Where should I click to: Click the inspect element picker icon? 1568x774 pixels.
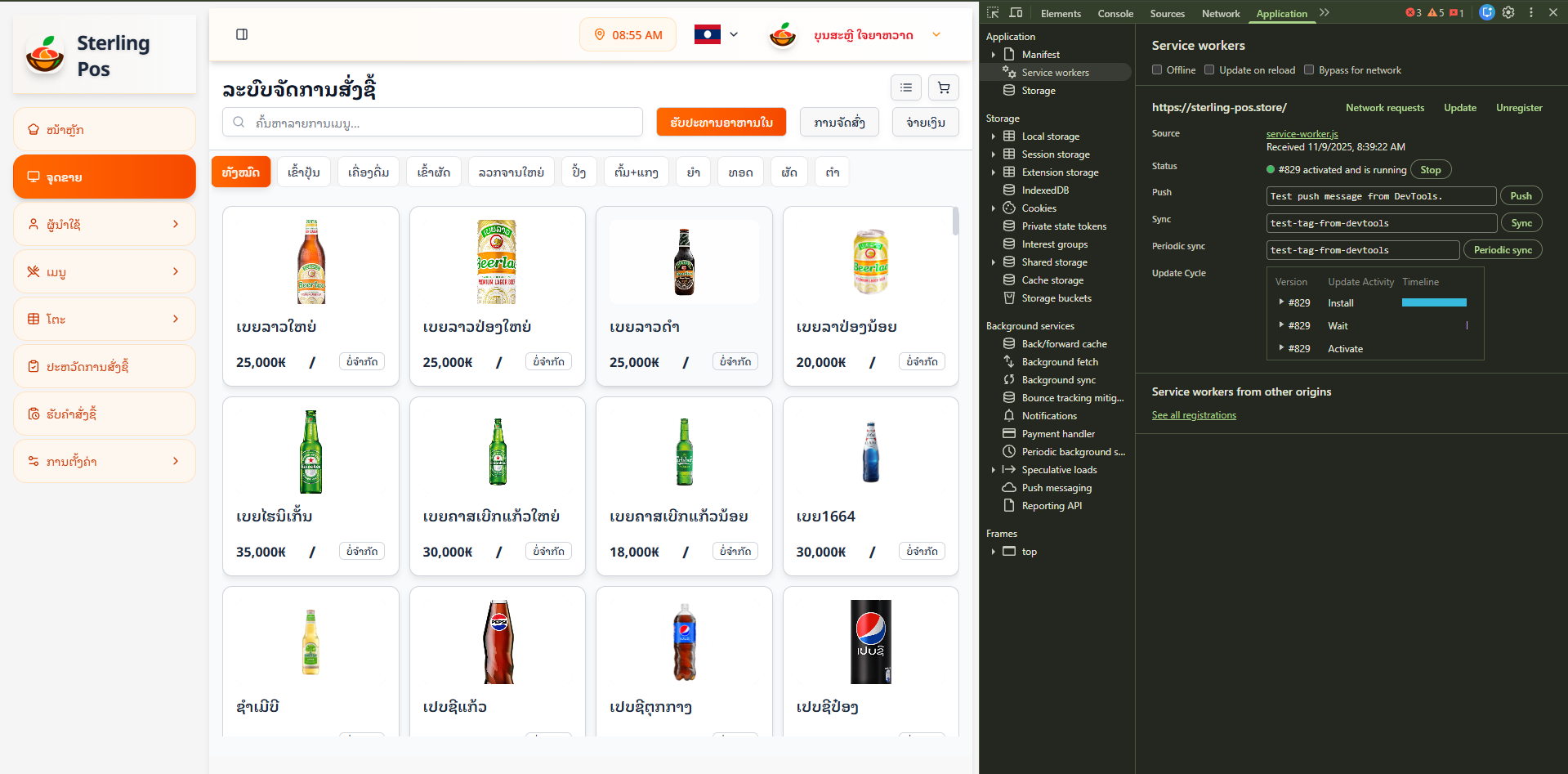[x=993, y=13]
